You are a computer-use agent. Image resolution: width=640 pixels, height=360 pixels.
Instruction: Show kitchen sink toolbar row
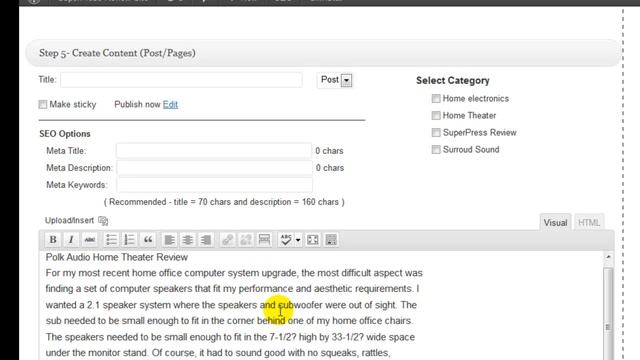(x=331, y=240)
